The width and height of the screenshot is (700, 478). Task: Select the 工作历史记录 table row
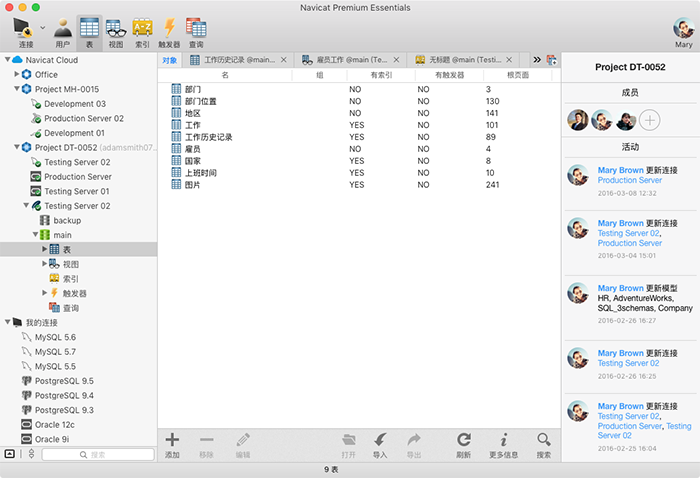tap(359, 137)
